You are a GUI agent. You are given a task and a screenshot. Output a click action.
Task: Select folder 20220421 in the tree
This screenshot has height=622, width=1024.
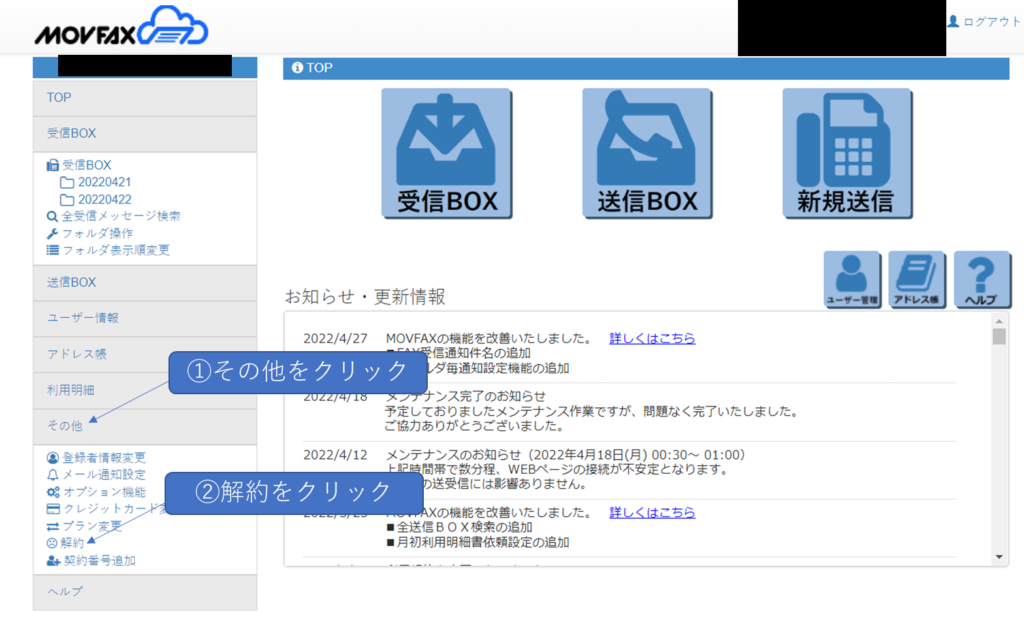pyautogui.click(x=104, y=182)
